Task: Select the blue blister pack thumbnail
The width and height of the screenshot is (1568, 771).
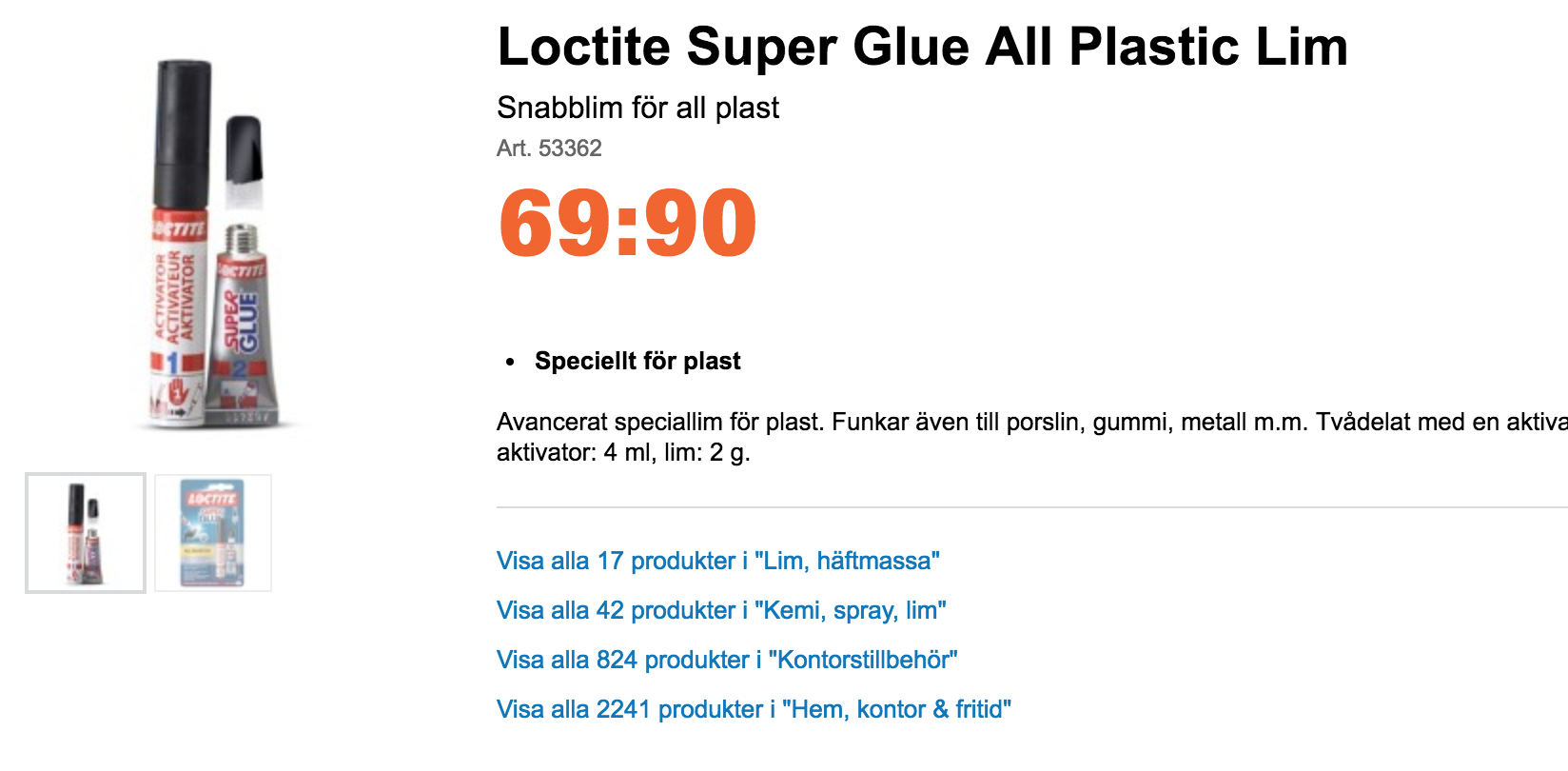Action: click(x=213, y=533)
